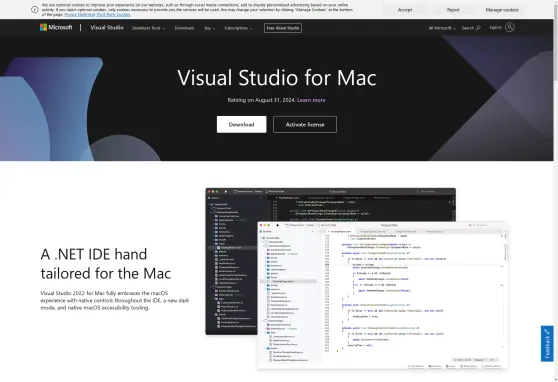Viewport: 558px width, 382px height.
Task: Expand the Developer Tools dropdown
Action: 148,28
